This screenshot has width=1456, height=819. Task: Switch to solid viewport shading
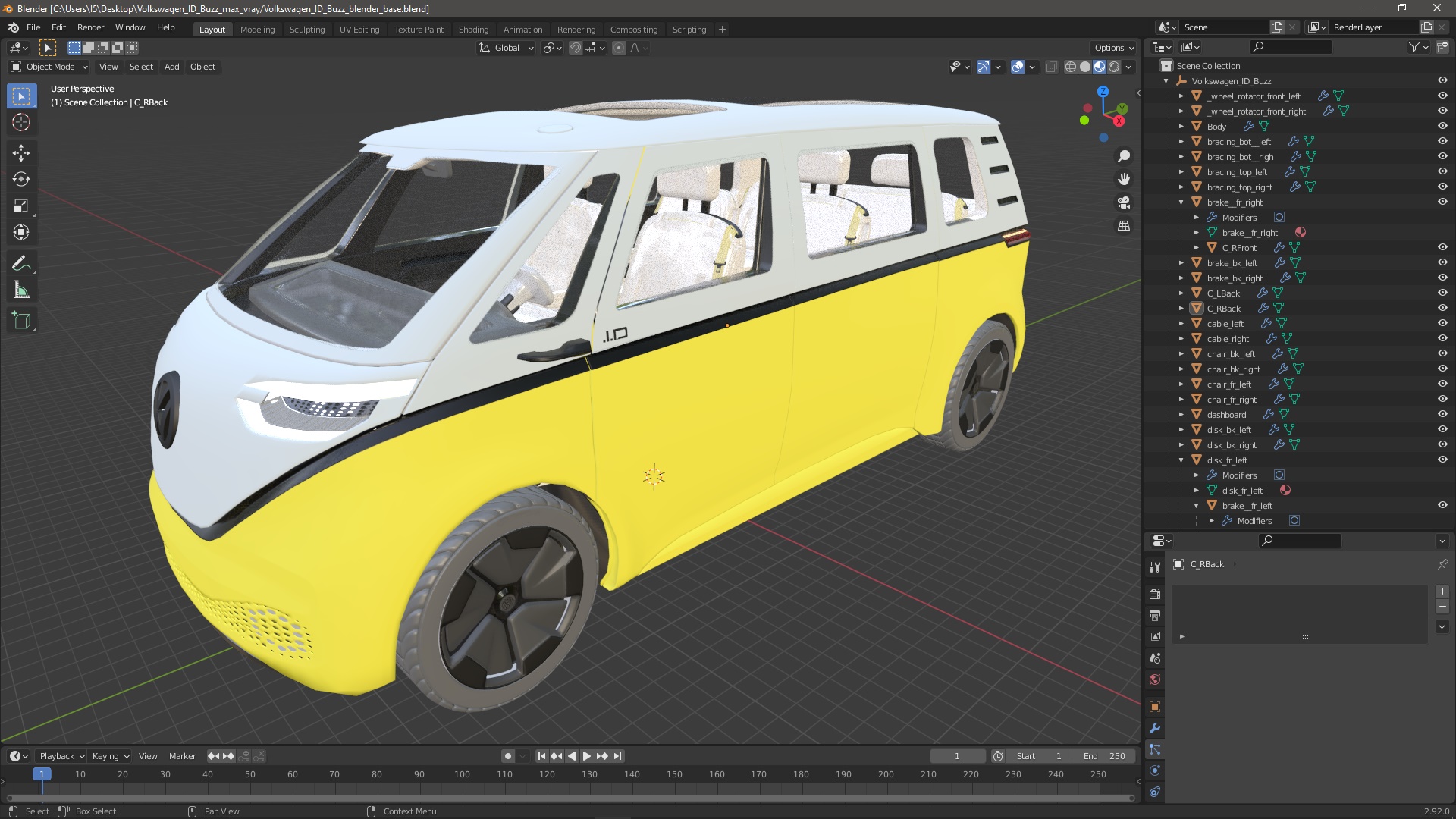click(1085, 67)
